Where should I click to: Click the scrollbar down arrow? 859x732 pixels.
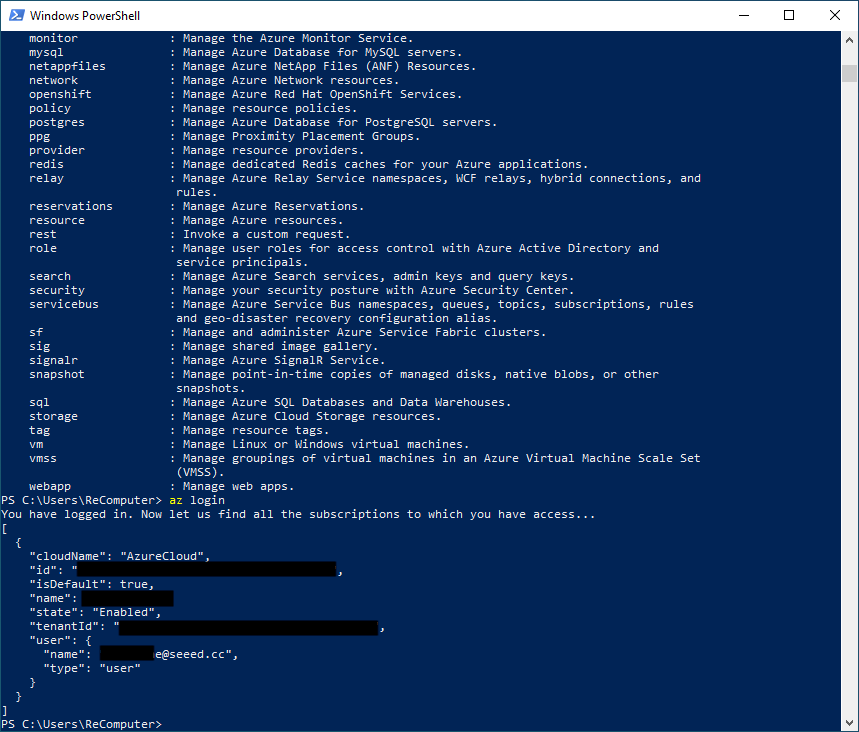(849, 723)
